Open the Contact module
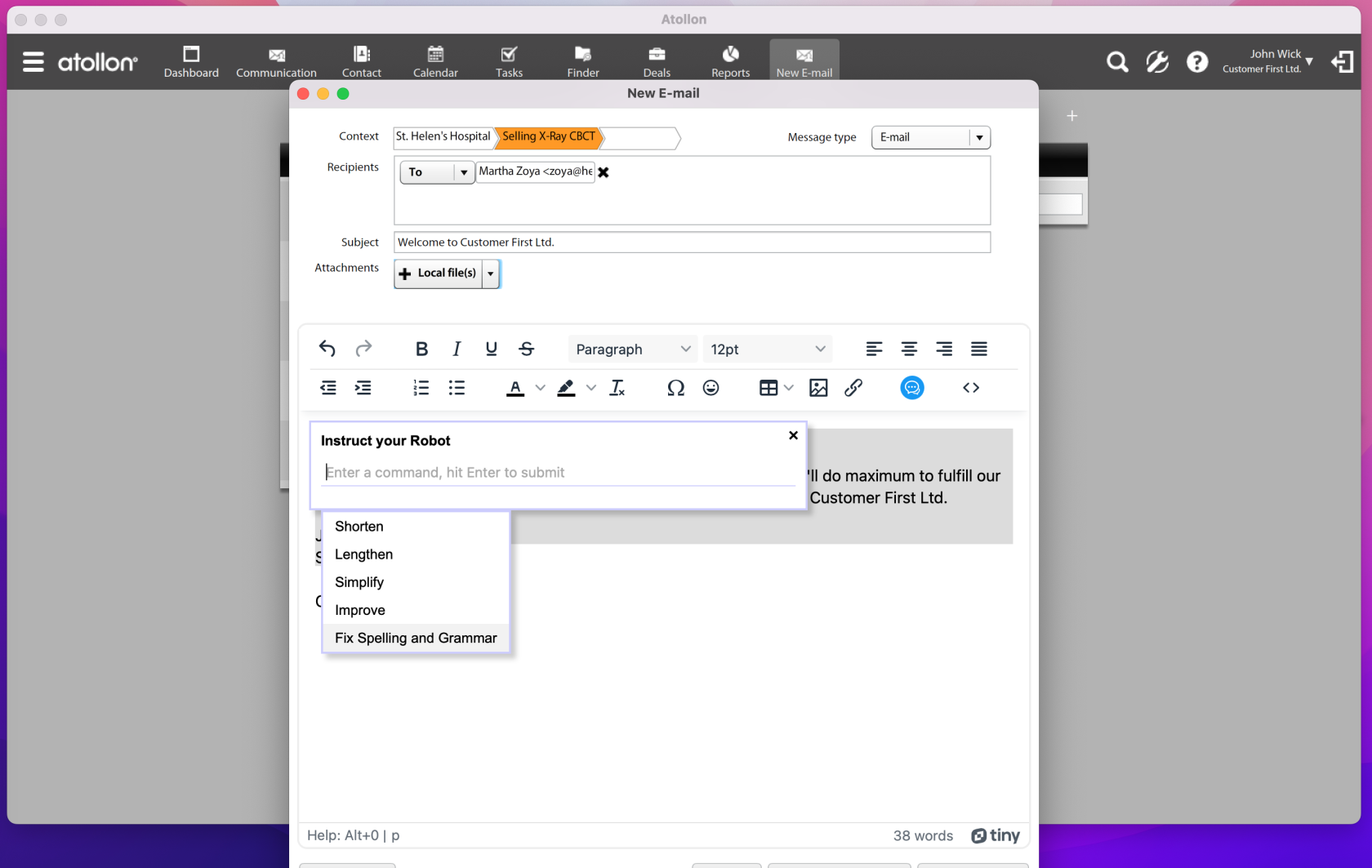This screenshot has width=1372, height=868. (x=362, y=61)
